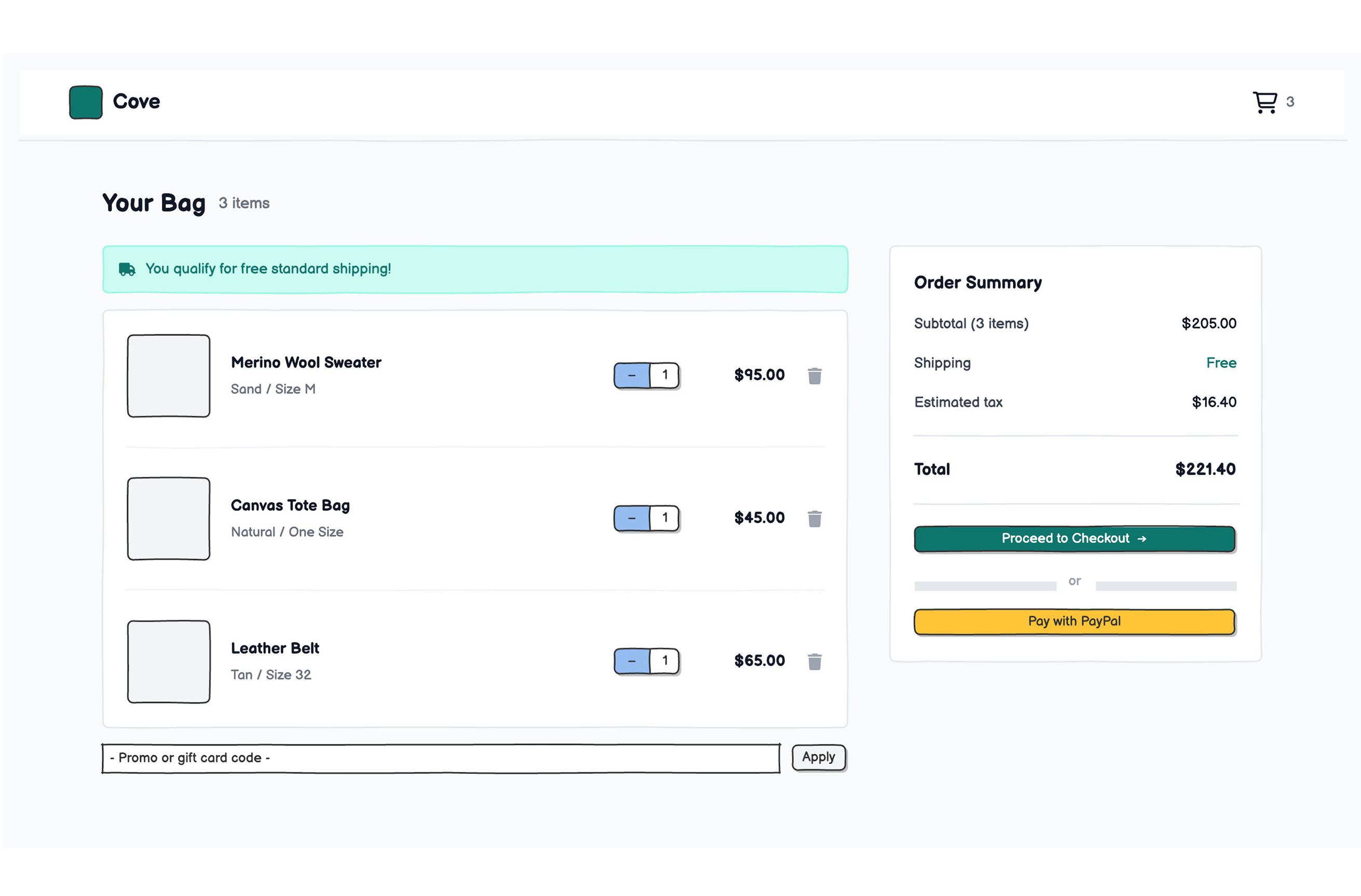Decrease Leather Belt quantity with minus
1361x896 pixels.
tap(632, 661)
